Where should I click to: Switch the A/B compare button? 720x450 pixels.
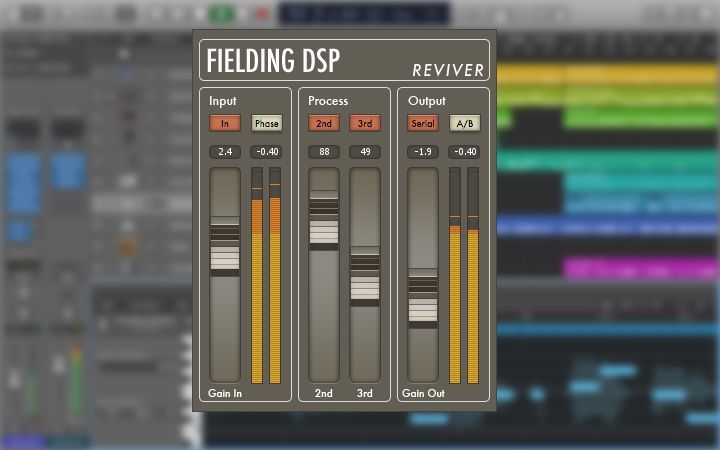(x=464, y=123)
